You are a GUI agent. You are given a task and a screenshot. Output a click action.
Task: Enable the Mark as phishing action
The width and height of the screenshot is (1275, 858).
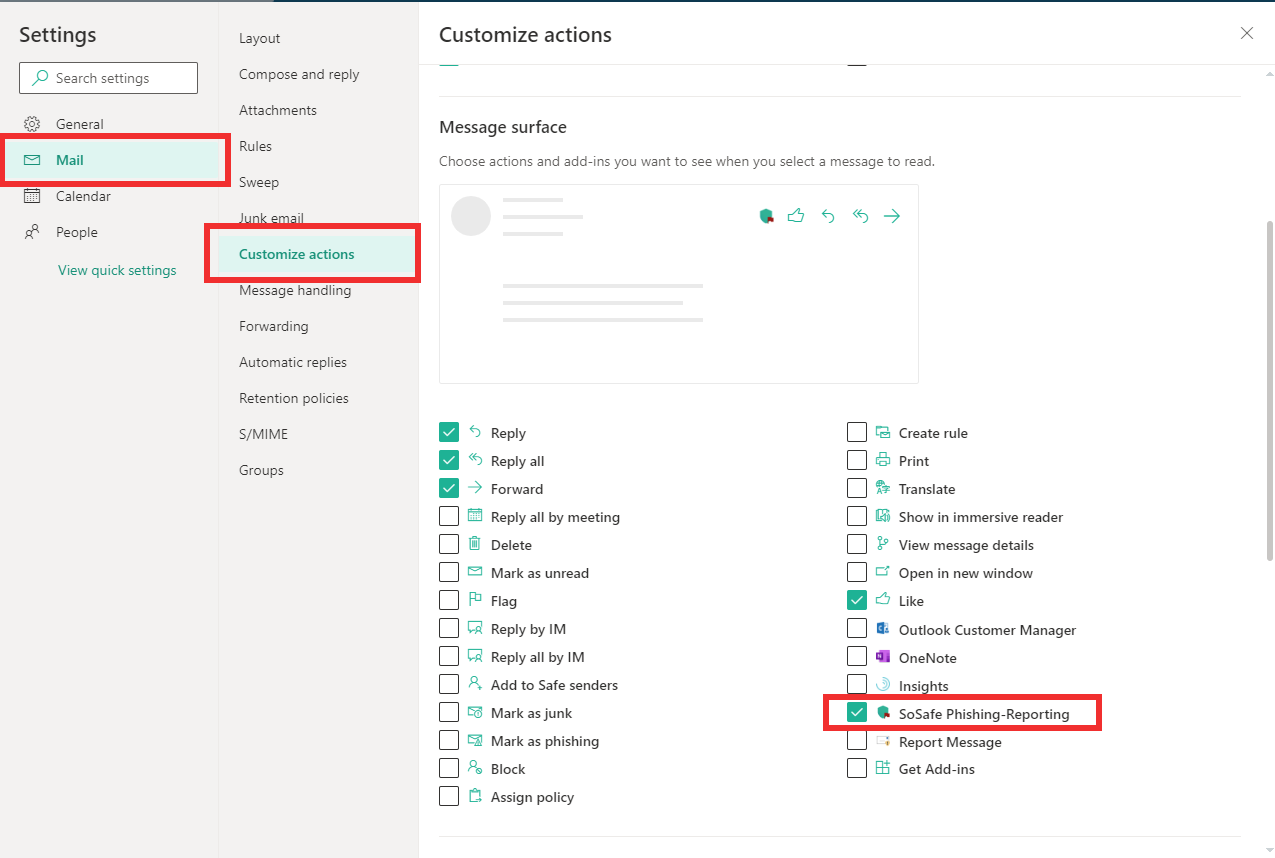(x=449, y=740)
